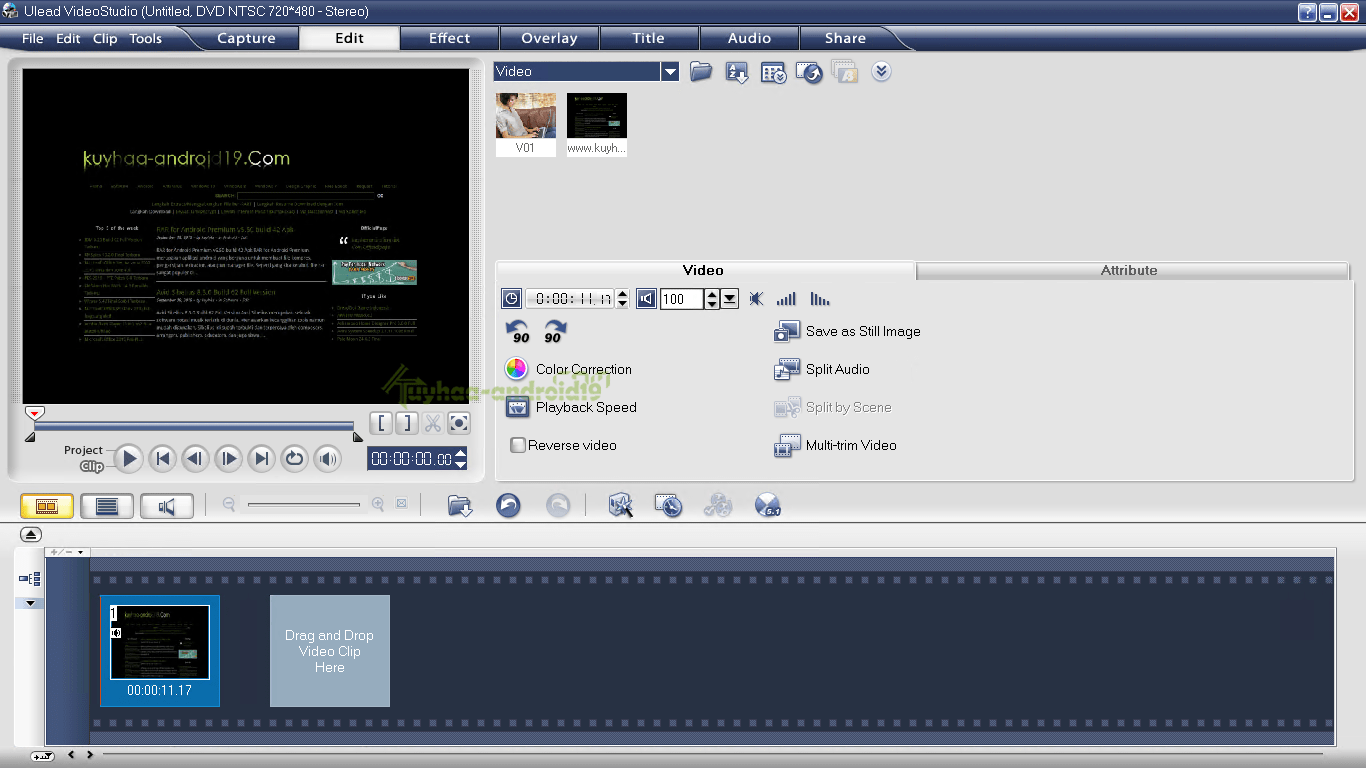The image size is (1366, 768).
Task: Open the Library Manager icon
Action: 773,72
